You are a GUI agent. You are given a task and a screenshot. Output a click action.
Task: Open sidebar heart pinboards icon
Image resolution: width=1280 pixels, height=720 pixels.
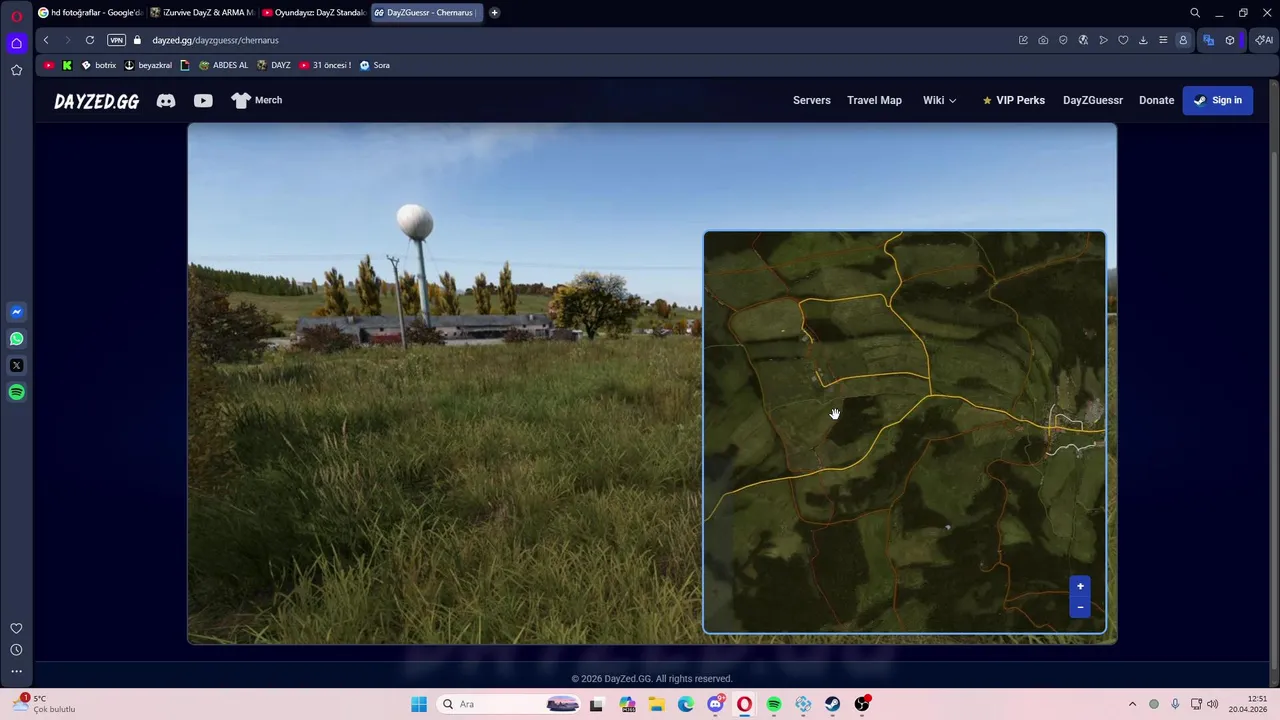(16, 628)
